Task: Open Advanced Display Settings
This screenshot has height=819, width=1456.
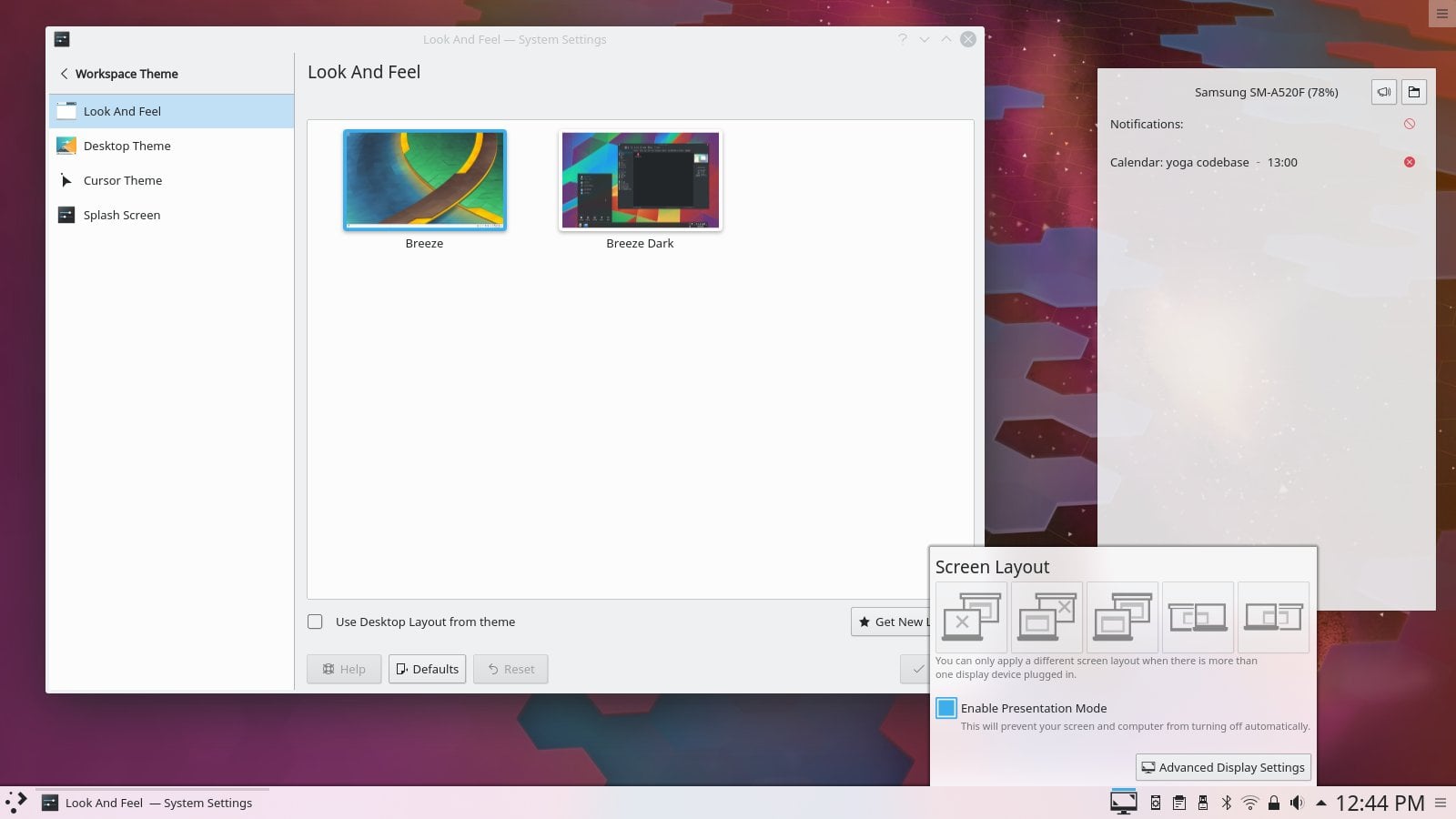Action: click(1223, 767)
